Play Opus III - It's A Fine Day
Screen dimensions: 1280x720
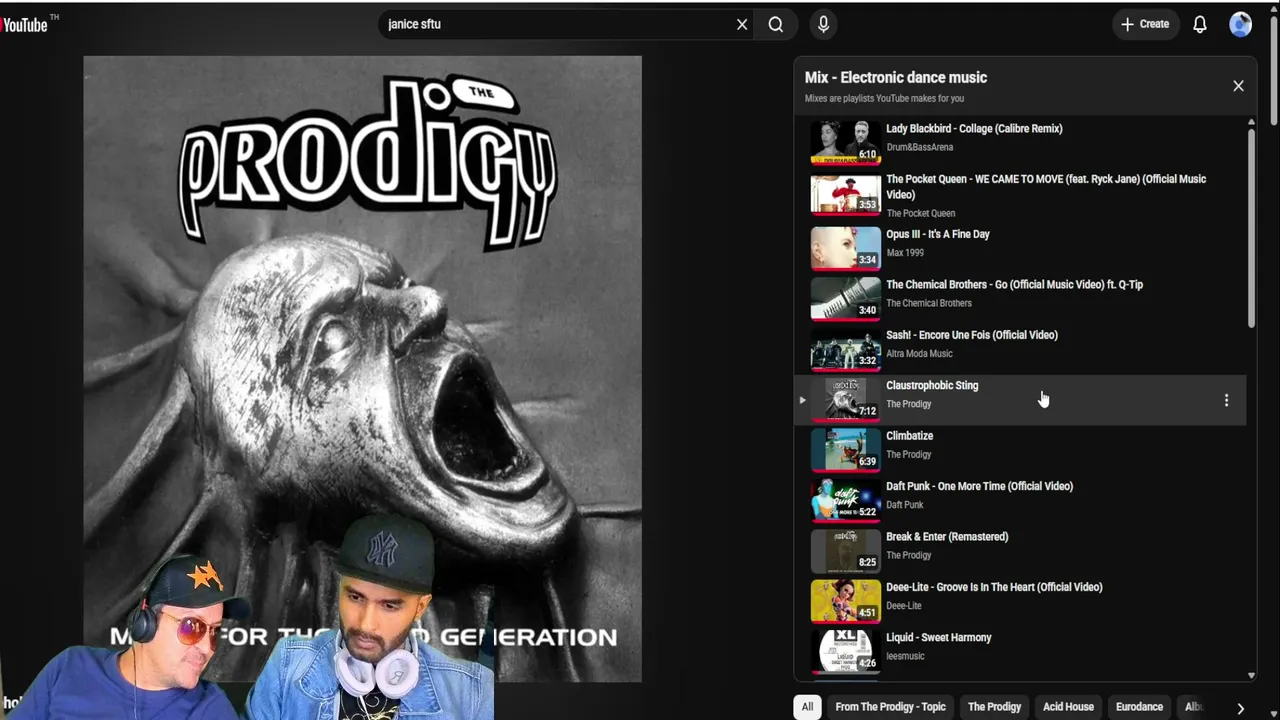click(x=938, y=234)
